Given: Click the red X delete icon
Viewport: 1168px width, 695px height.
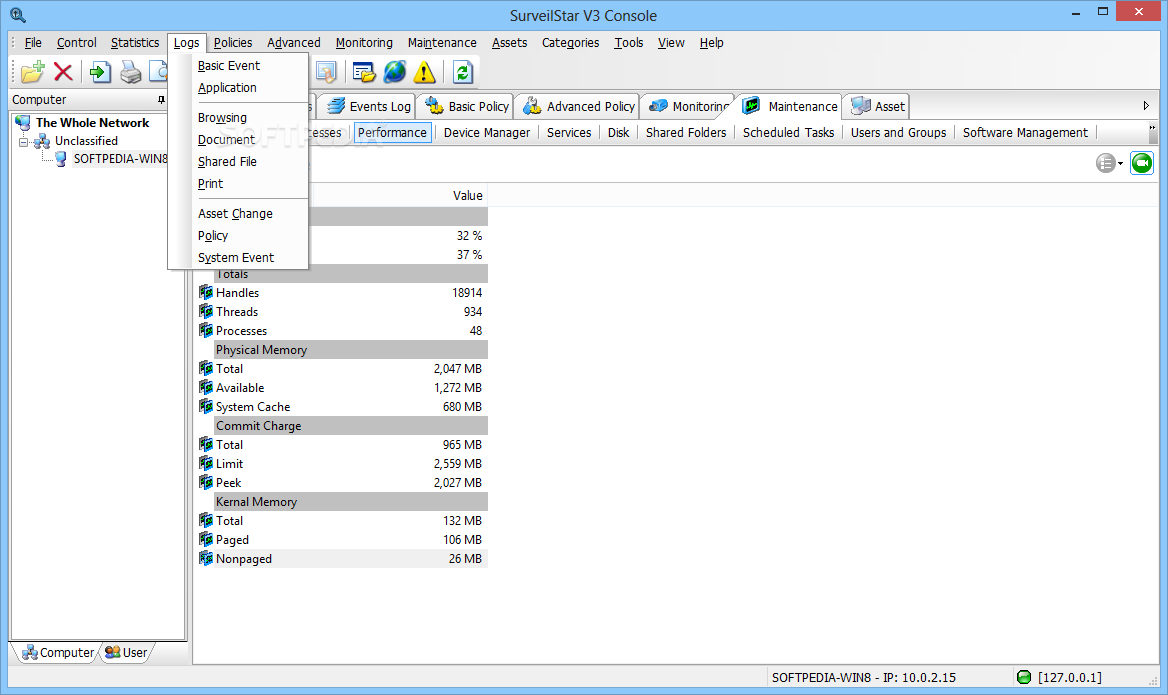Looking at the screenshot, I should (63, 72).
